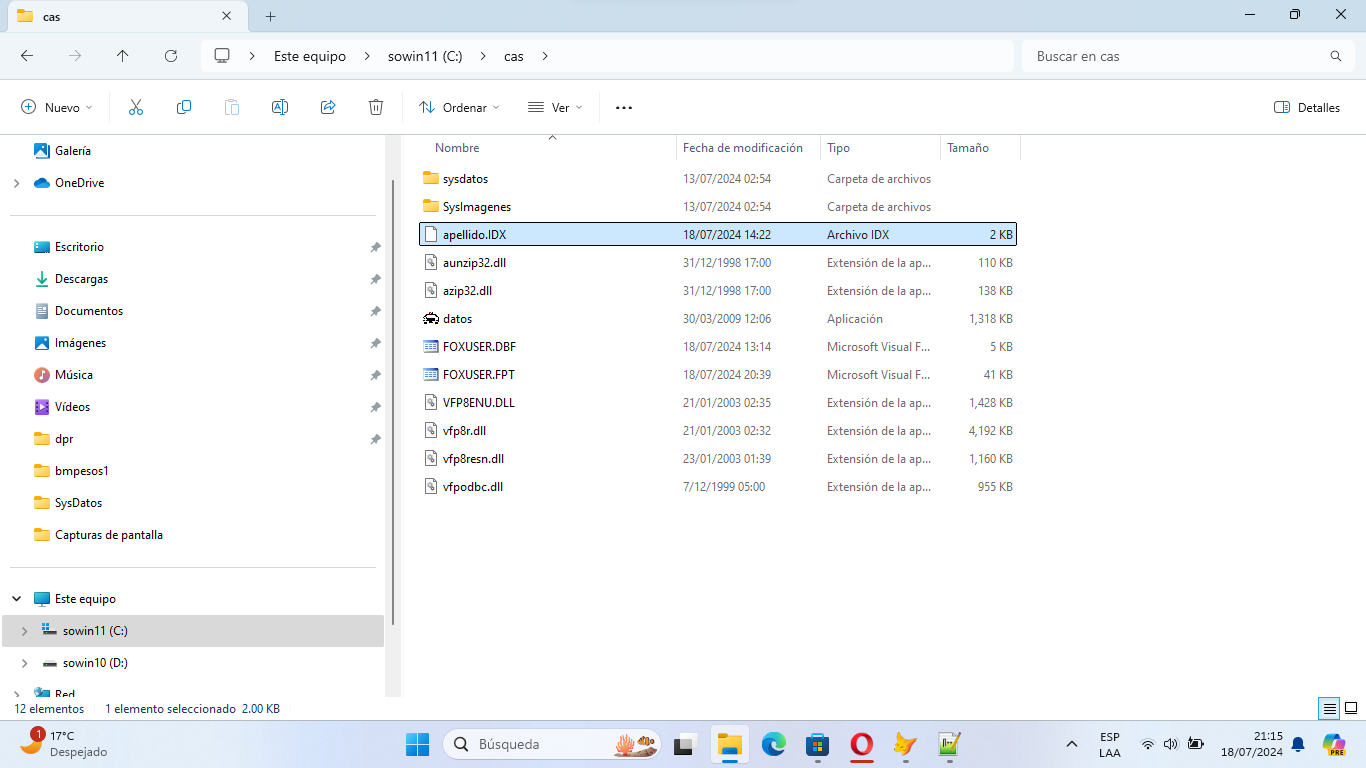The height and width of the screenshot is (768, 1366).
Task: Go up one folder level
Action: pyautogui.click(x=123, y=56)
